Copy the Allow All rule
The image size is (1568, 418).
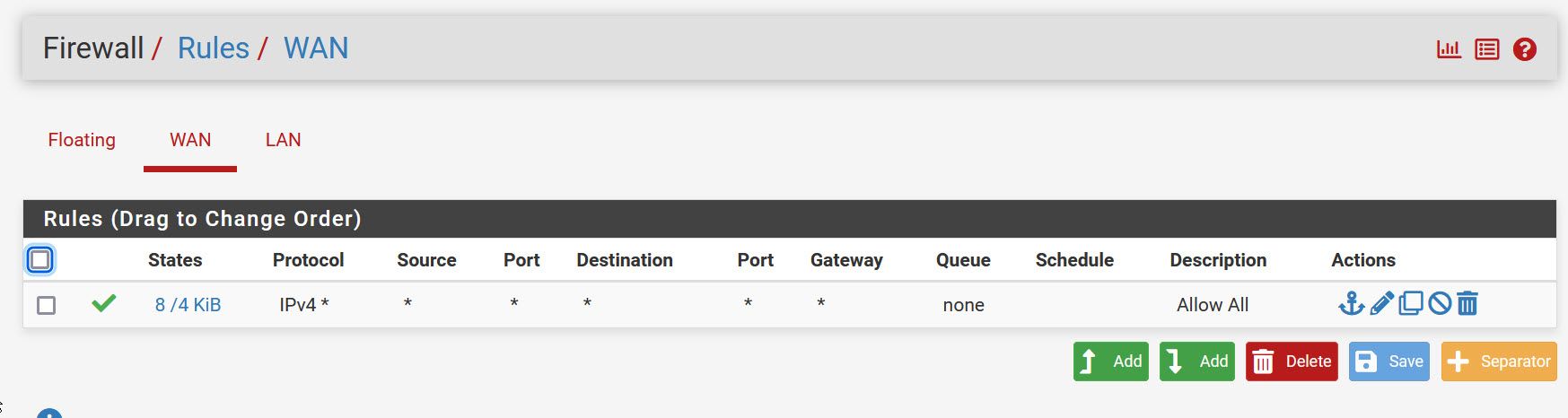pos(1411,304)
